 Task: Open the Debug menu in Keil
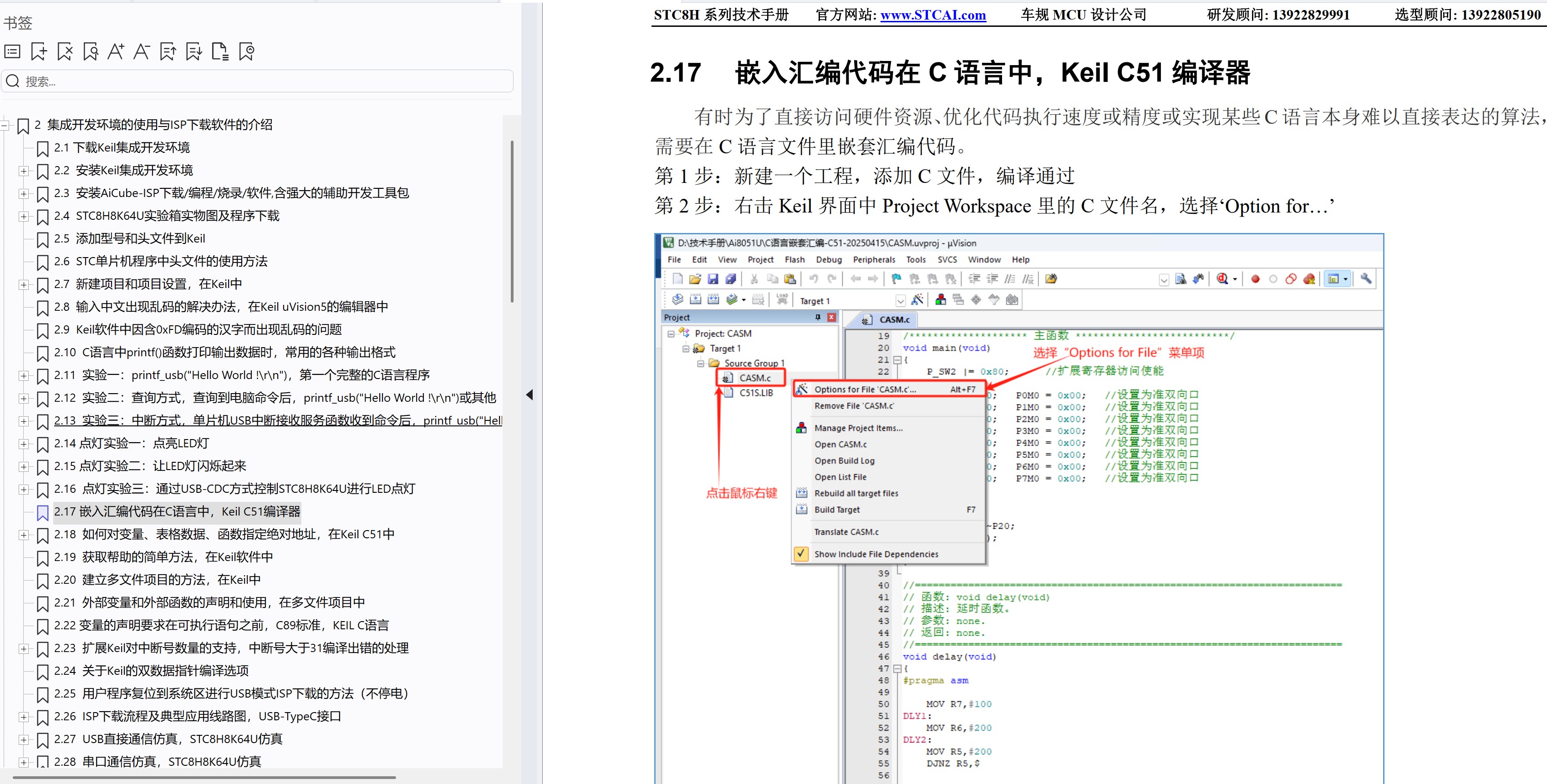tap(829, 259)
